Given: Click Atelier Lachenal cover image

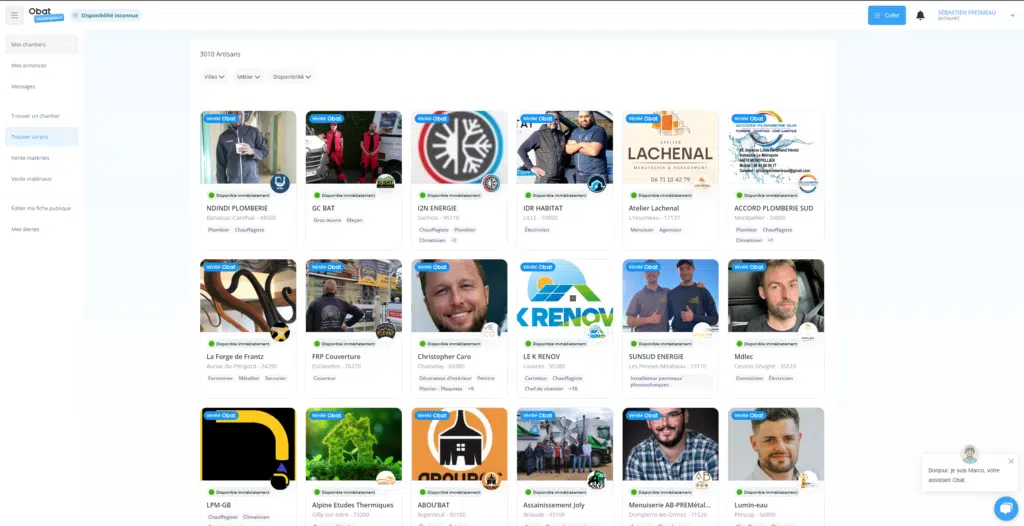Looking at the screenshot, I should (671, 147).
